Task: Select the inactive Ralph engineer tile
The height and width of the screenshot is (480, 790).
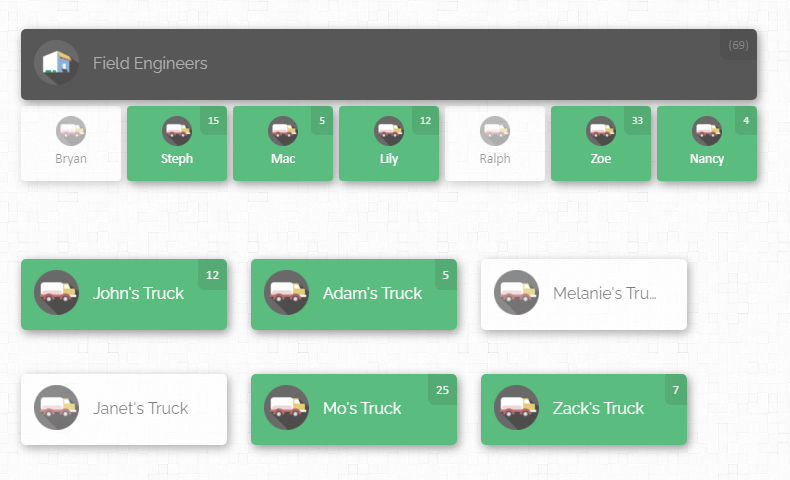Action: [x=495, y=144]
